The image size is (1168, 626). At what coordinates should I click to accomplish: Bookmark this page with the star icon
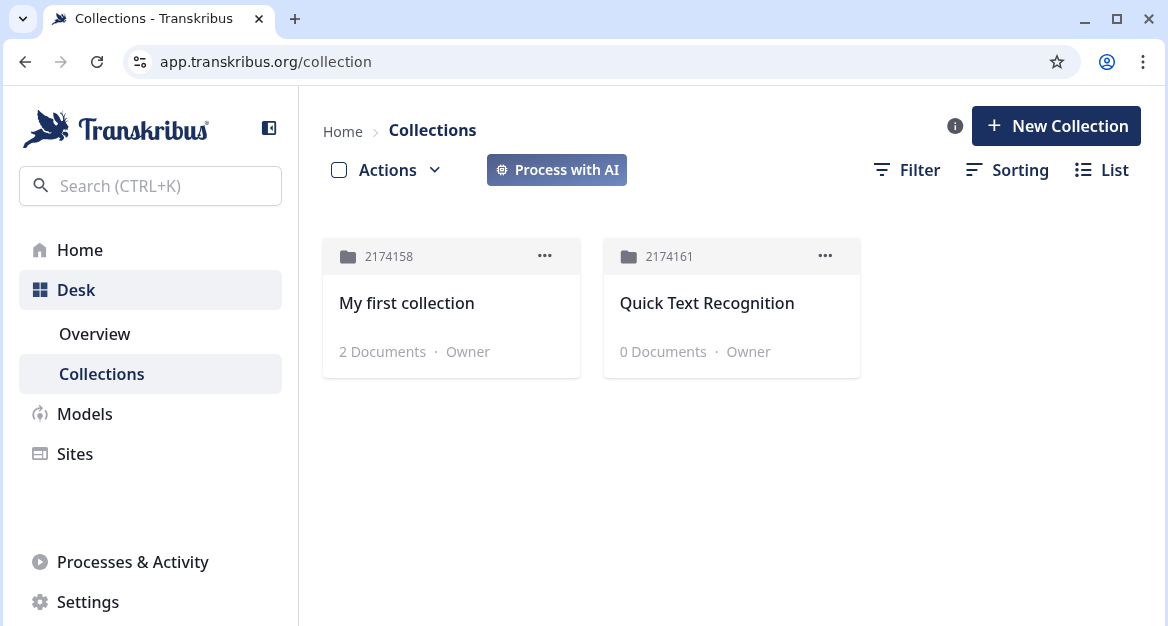coord(1057,62)
